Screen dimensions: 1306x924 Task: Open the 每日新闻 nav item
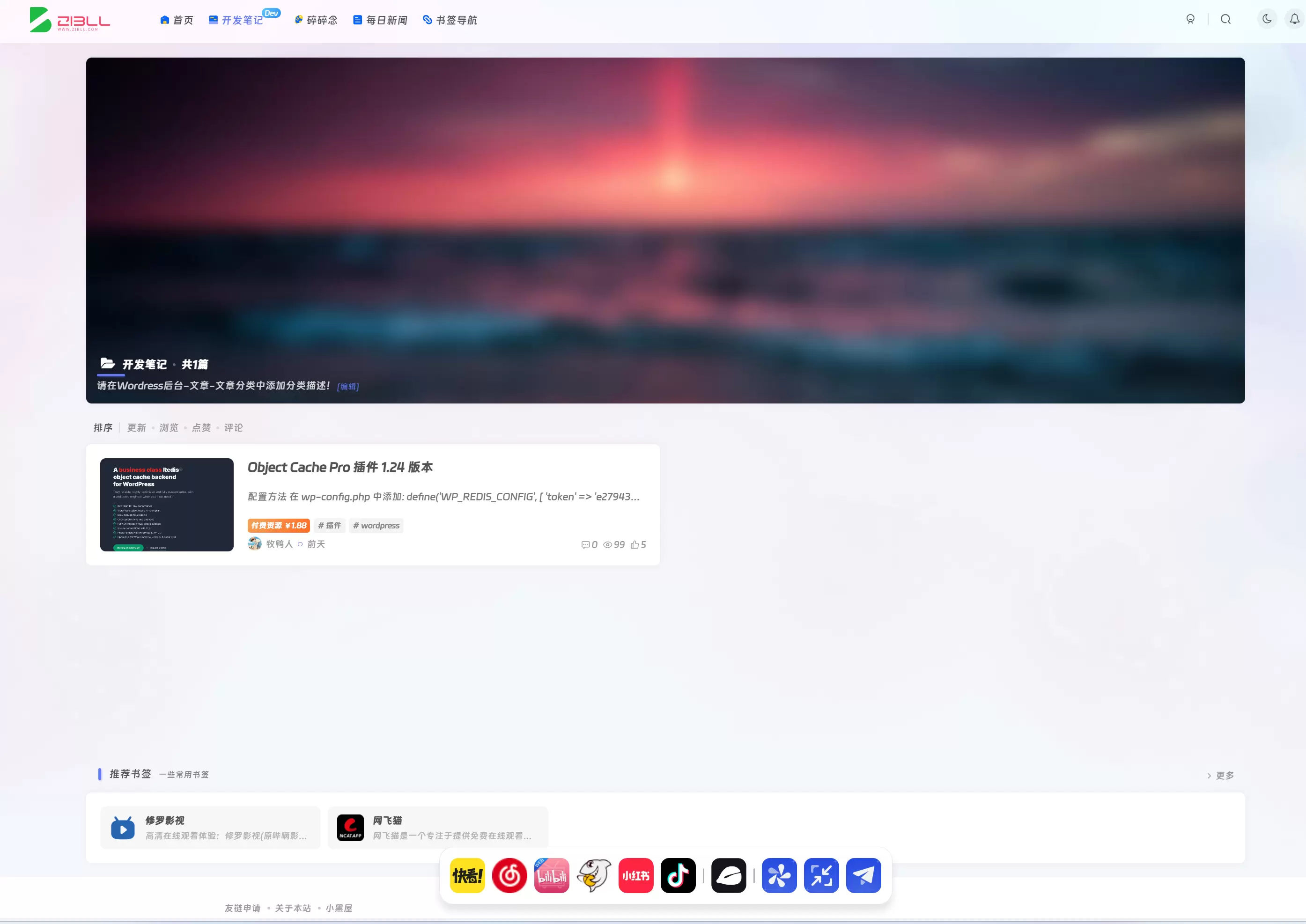pyautogui.click(x=380, y=20)
